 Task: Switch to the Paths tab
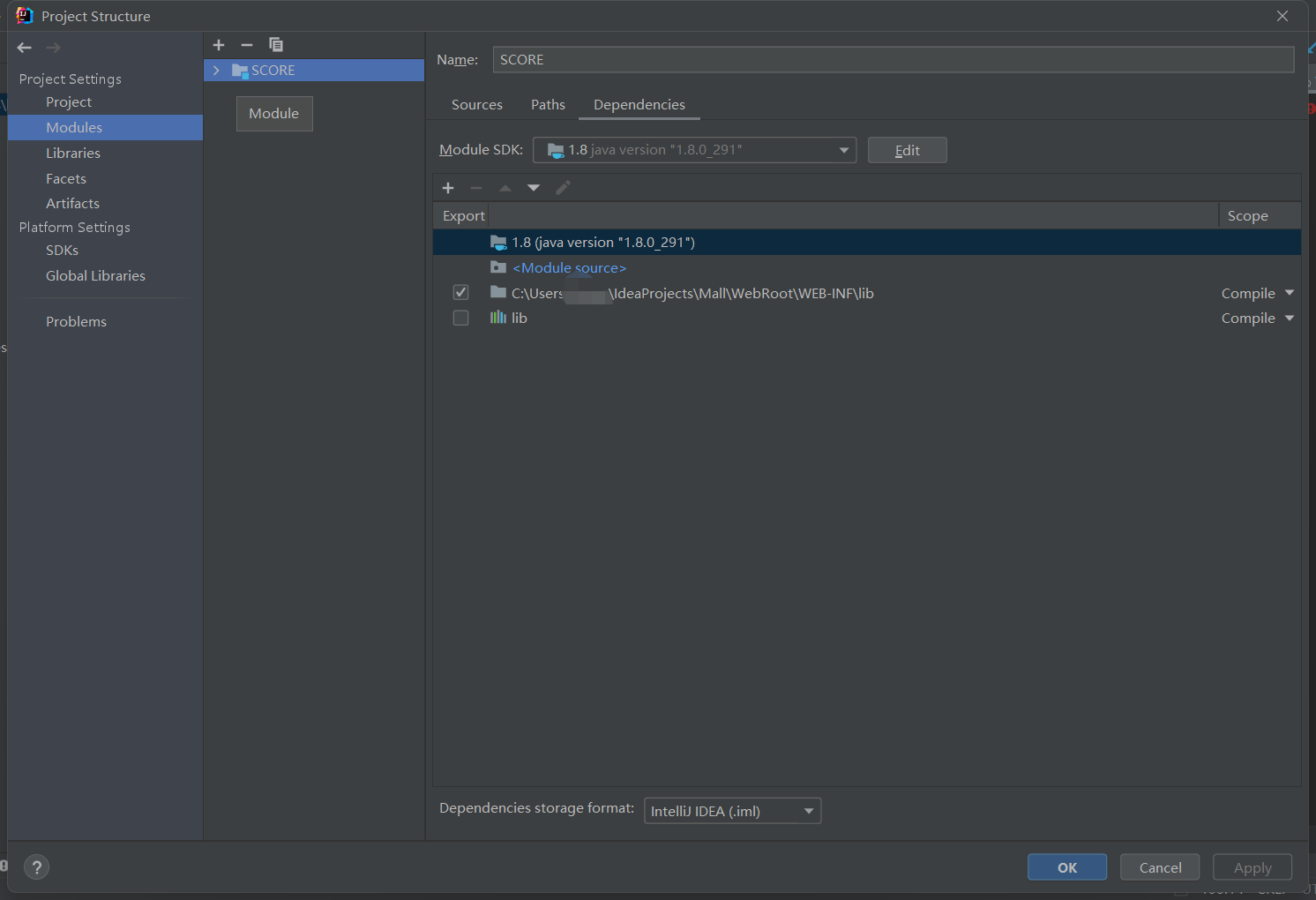548,105
